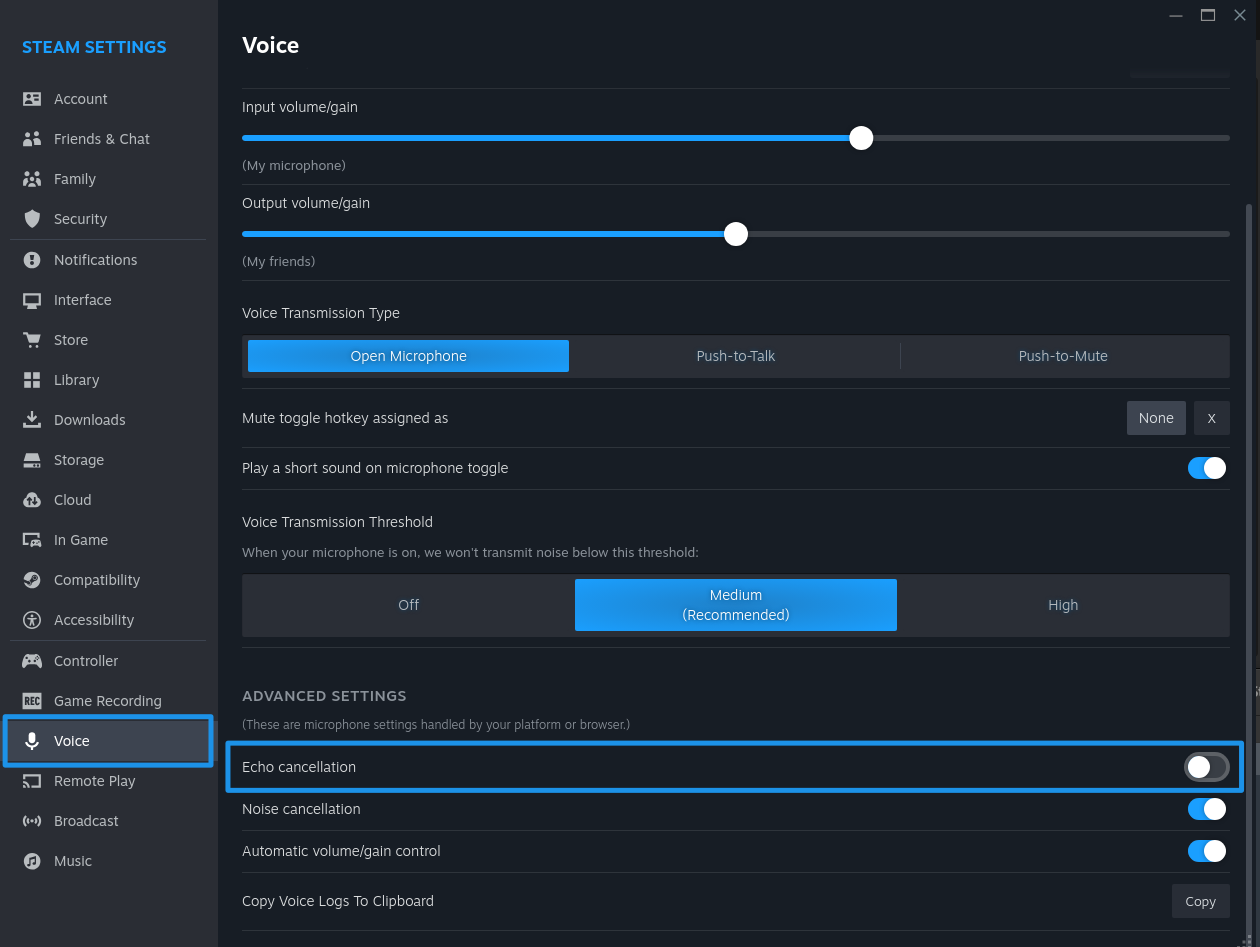Screen dimensions: 1260x947
Task: Clear mute hotkey with X button
Action: pyautogui.click(x=1211, y=418)
